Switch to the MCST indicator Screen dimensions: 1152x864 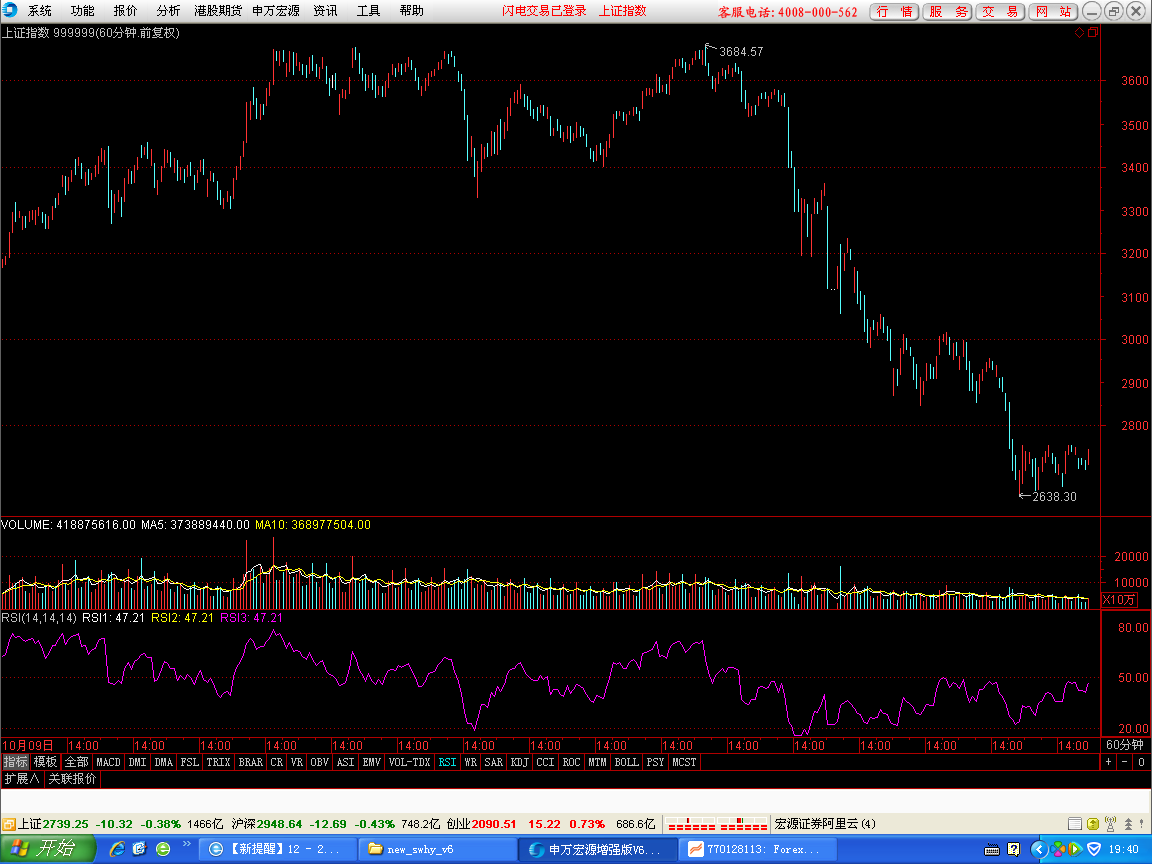coord(684,762)
